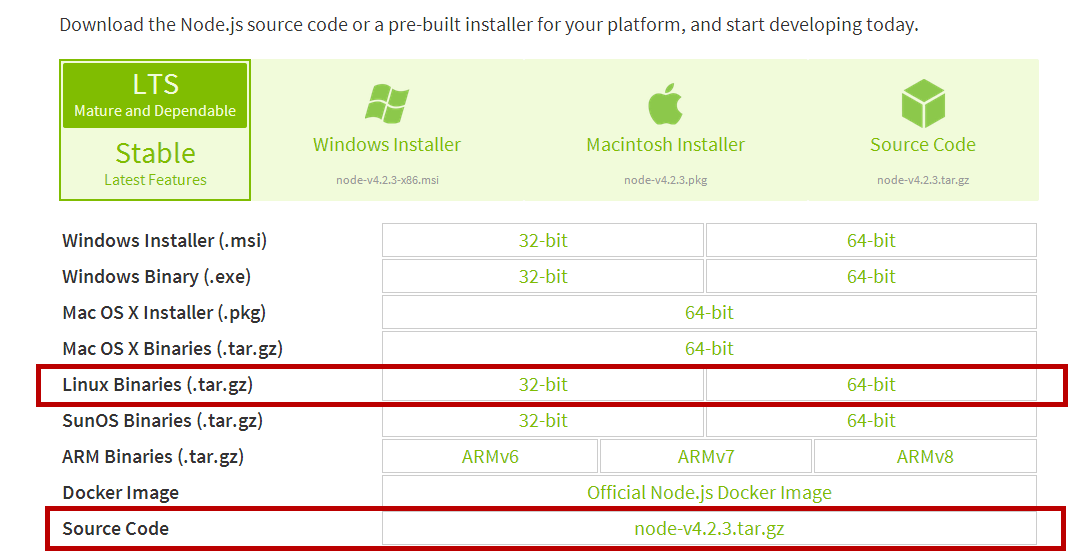The image size is (1091, 559).
Task: Download 64-bit Mac OS X Binaries (.tar.gz)
Action: tap(709, 348)
